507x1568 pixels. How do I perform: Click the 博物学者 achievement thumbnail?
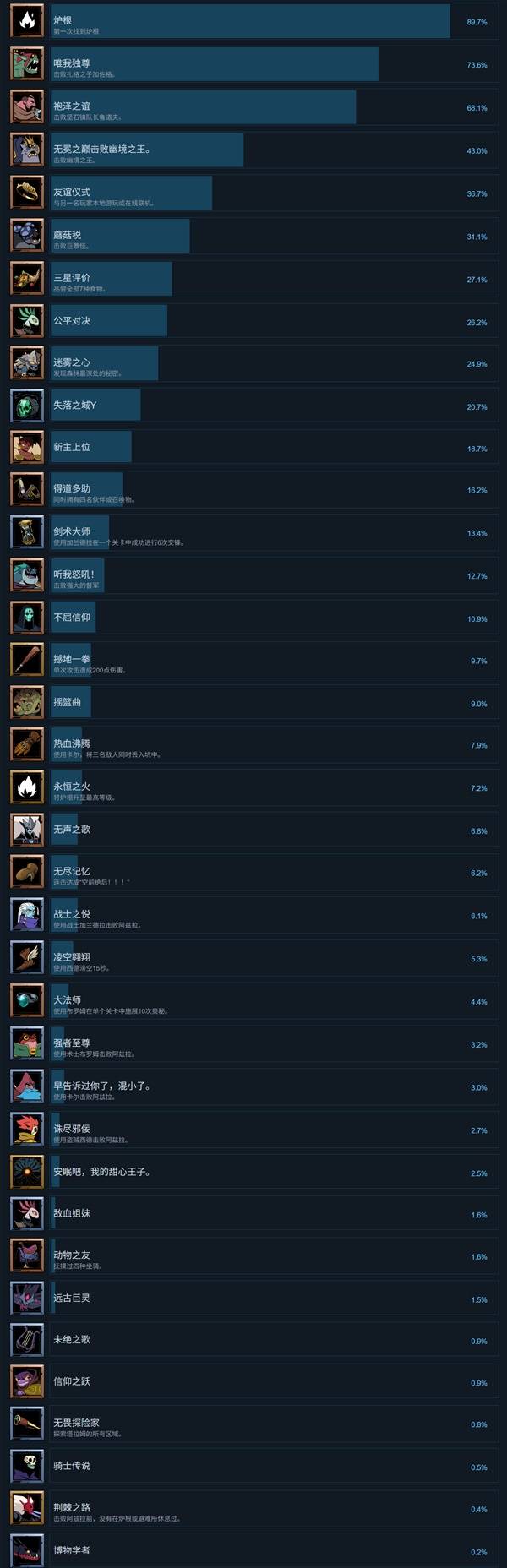(x=26, y=1551)
